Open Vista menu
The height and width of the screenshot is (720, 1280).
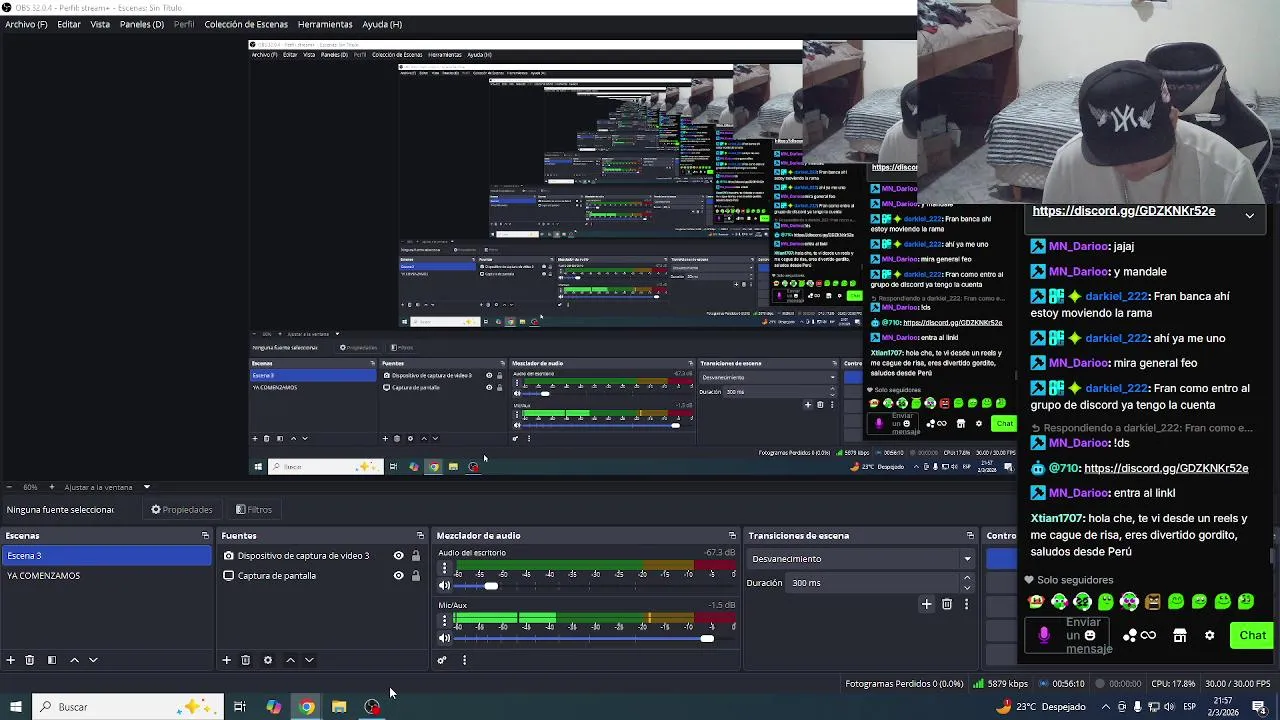[x=100, y=24]
